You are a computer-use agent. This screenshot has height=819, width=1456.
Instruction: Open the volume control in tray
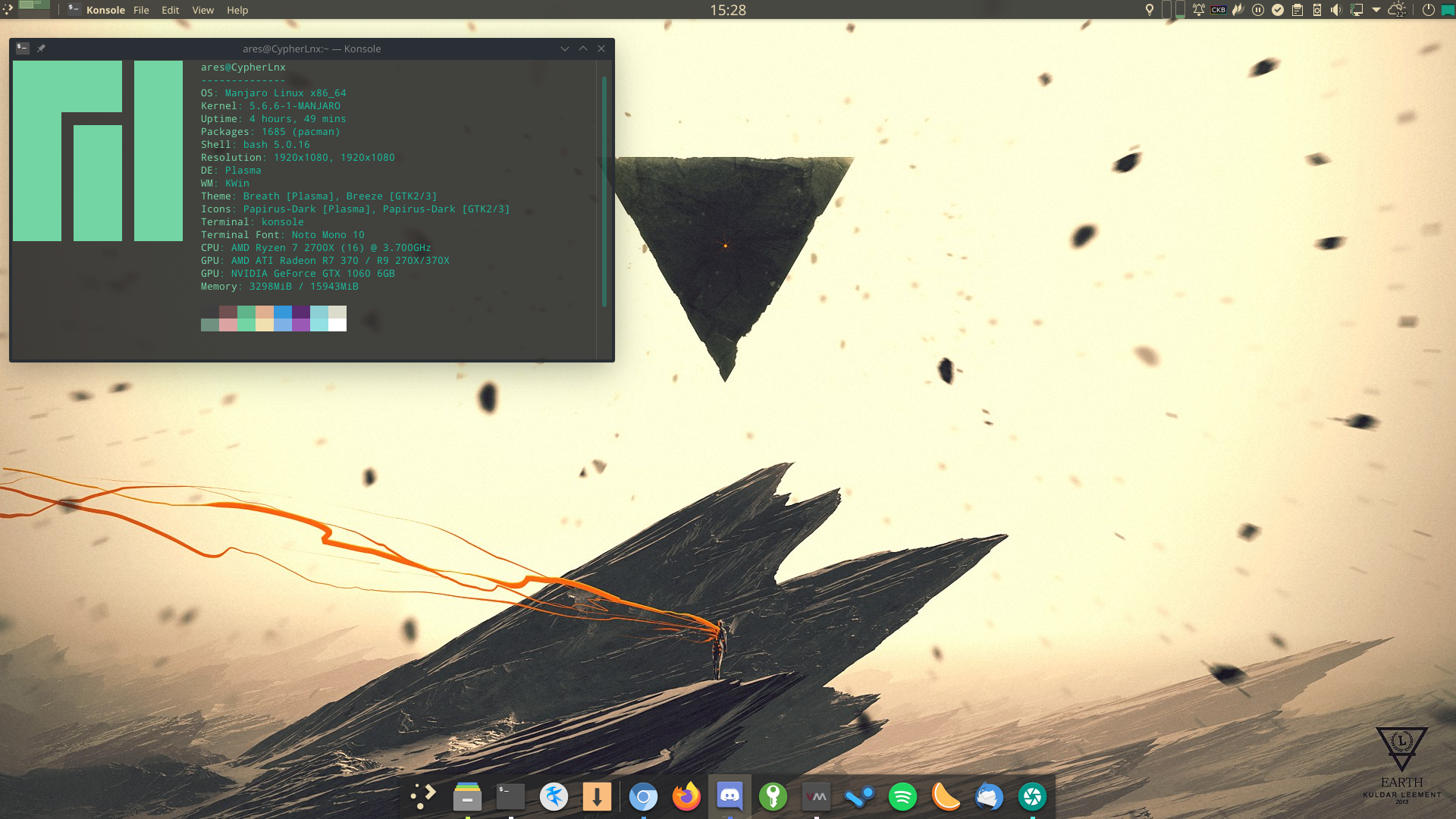[1336, 10]
